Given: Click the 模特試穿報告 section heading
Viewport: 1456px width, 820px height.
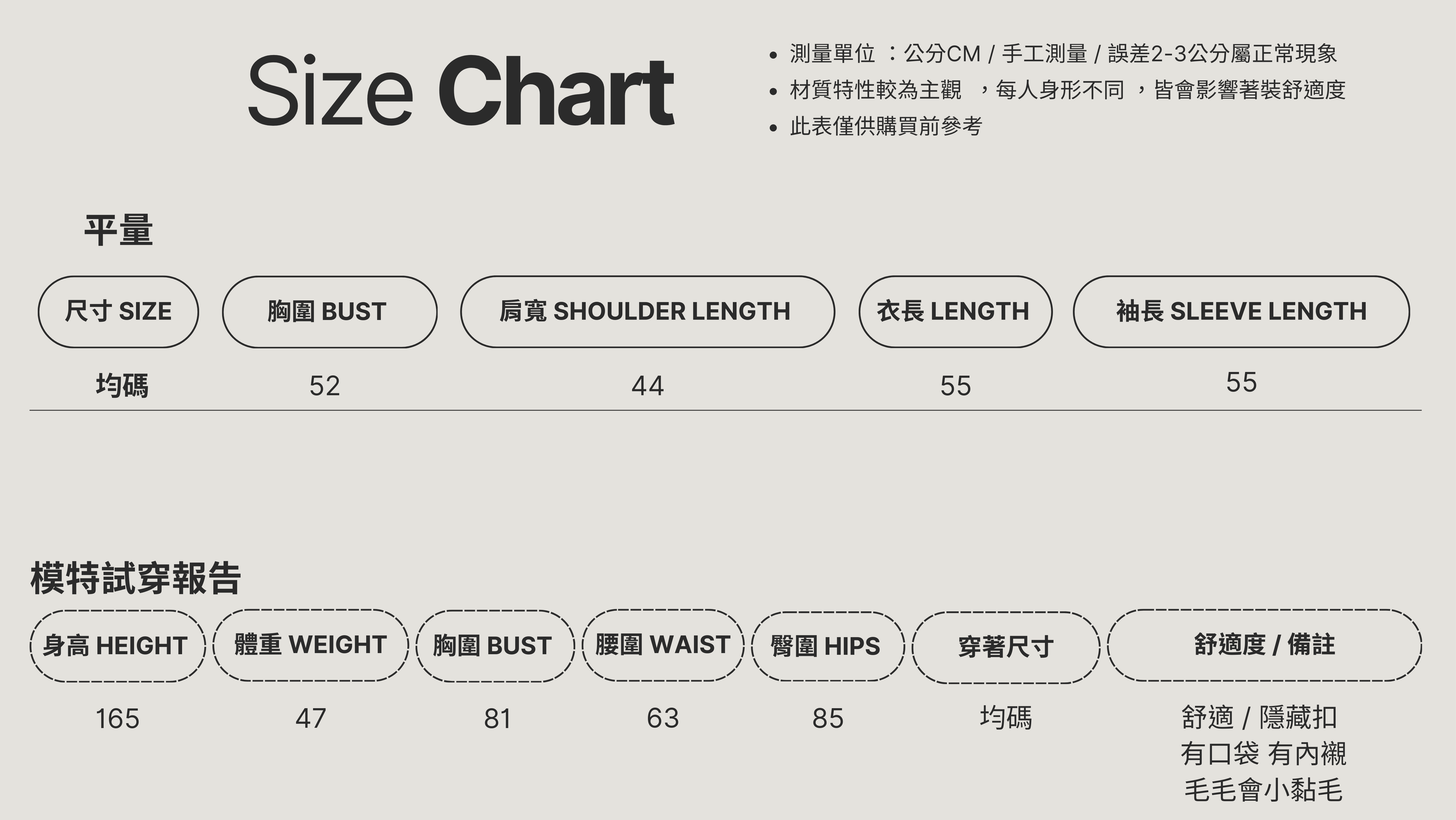Looking at the screenshot, I should point(136,579).
